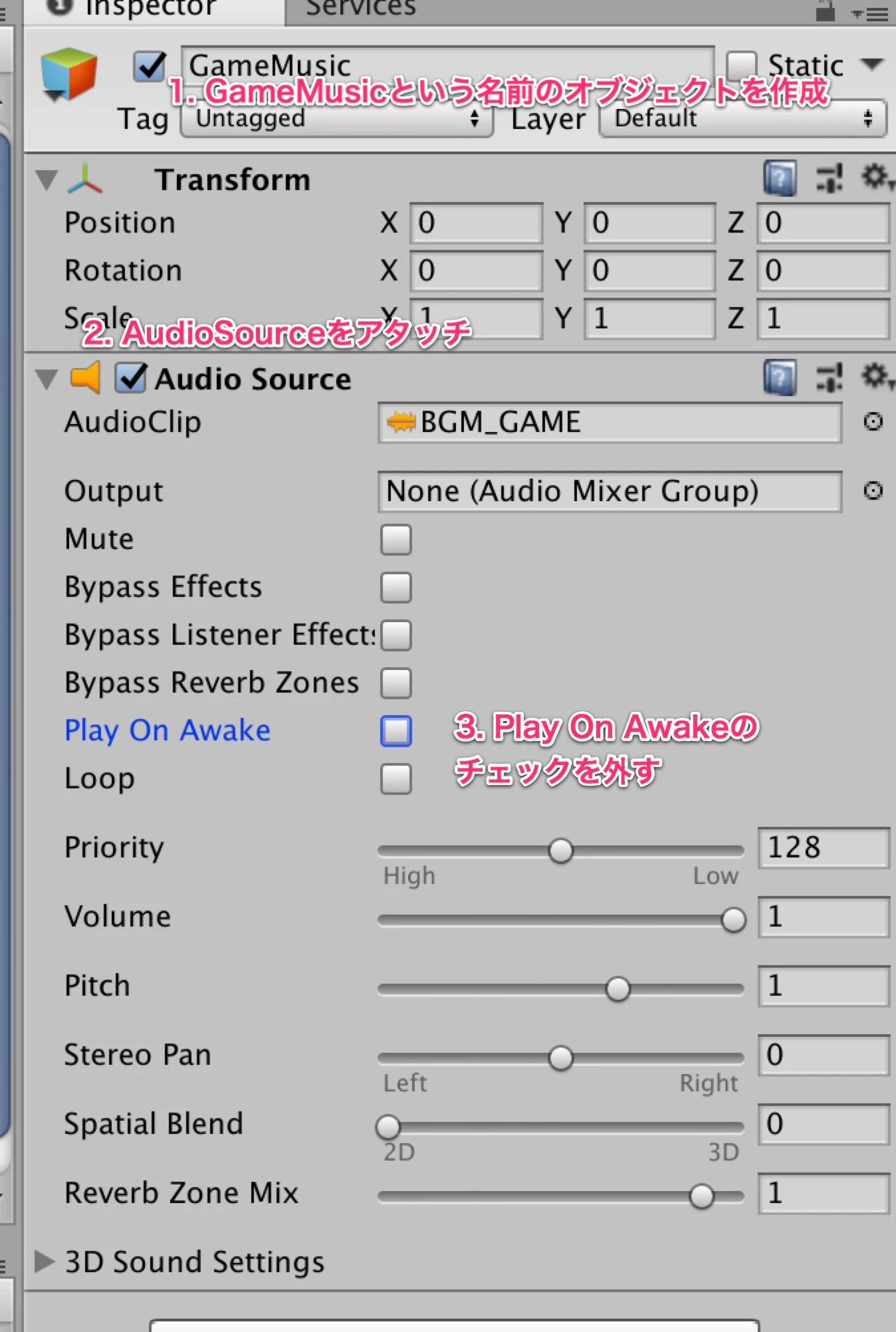Open Audio Source help reference icon
Screen dimensions: 896x1332
click(780, 378)
